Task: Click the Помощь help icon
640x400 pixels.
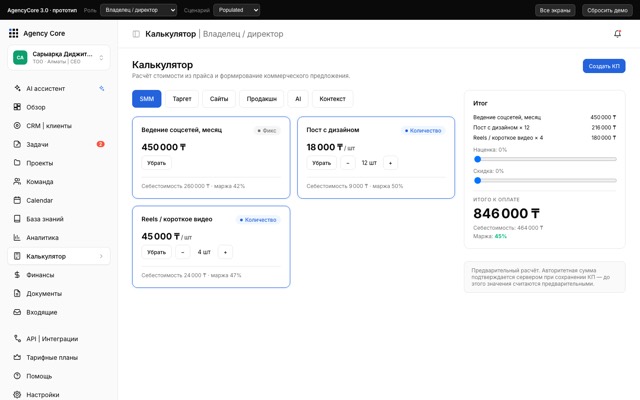Action: click(17, 376)
